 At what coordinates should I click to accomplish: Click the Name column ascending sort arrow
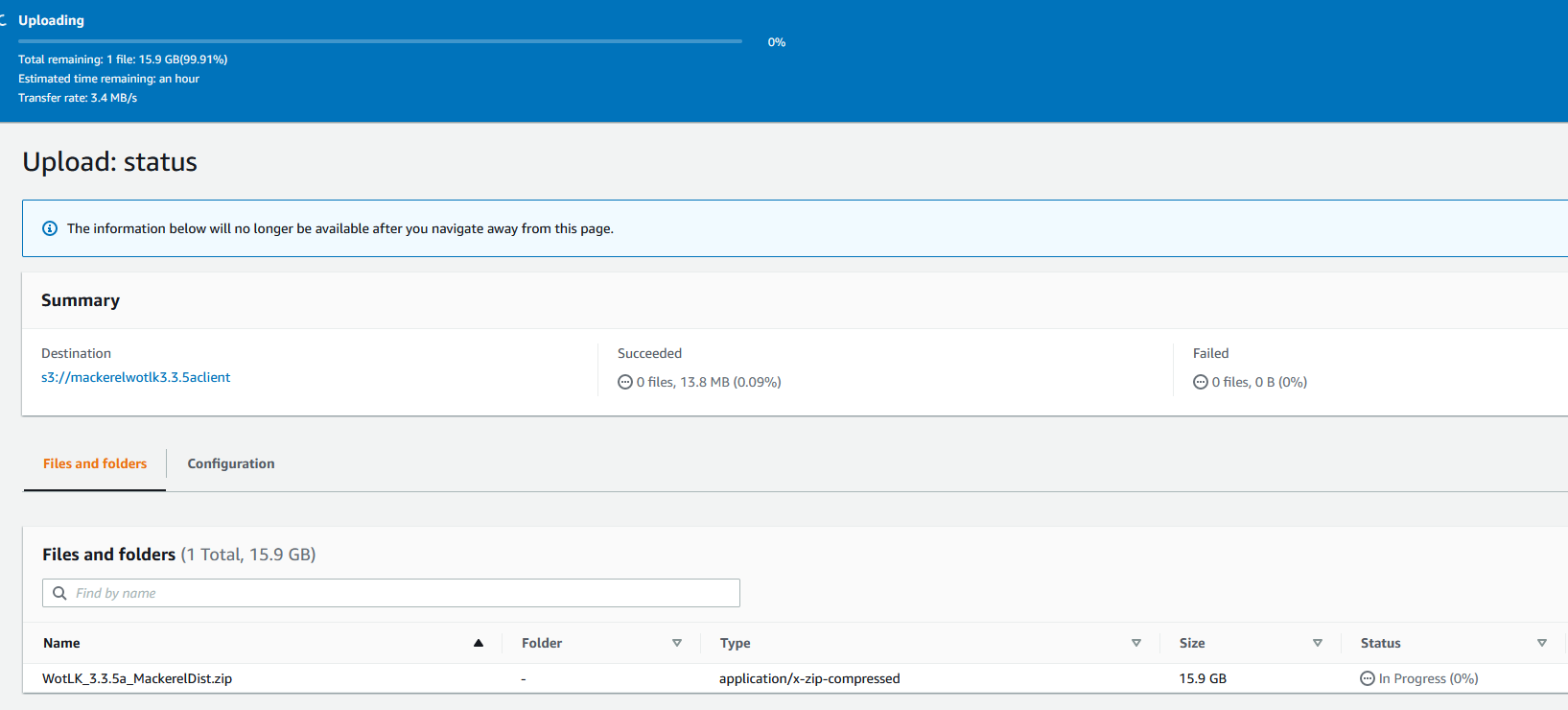point(478,643)
